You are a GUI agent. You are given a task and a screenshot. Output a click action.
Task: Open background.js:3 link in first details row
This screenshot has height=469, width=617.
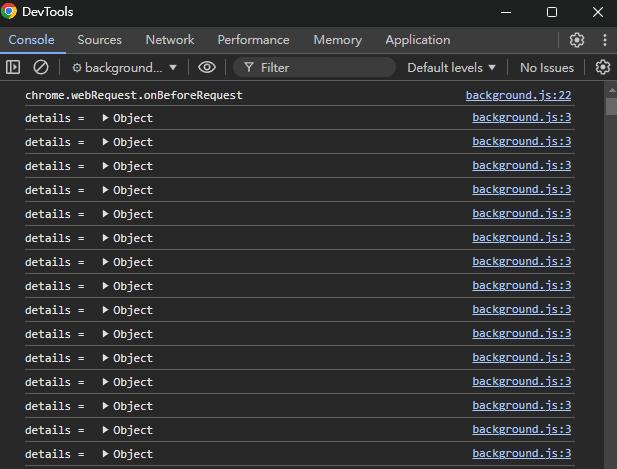521,117
